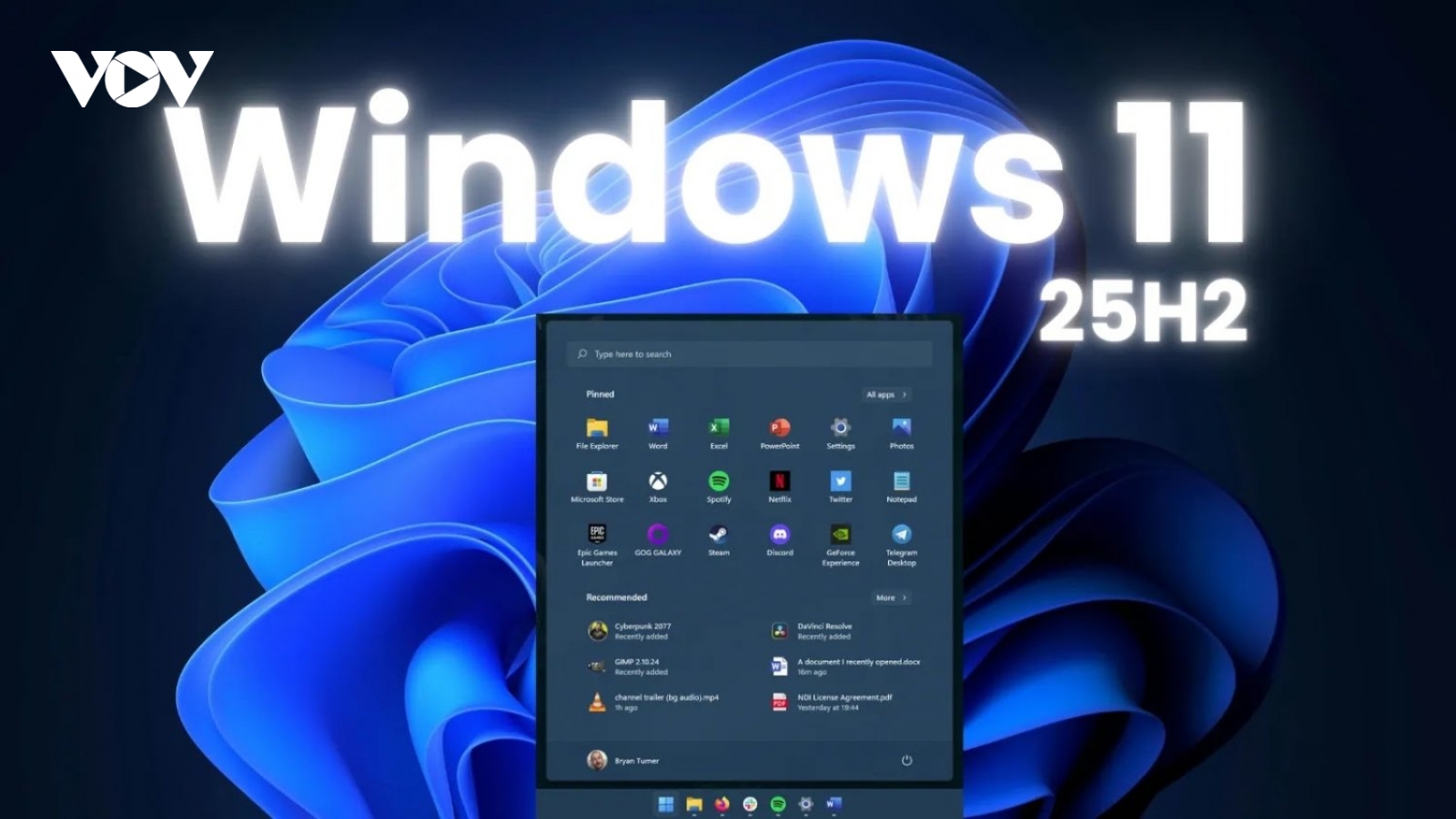Image resolution: width=1456 pixels, height=819 pixels.
Task: Open Settings gear on the taskbar
Action: [805, 804]
